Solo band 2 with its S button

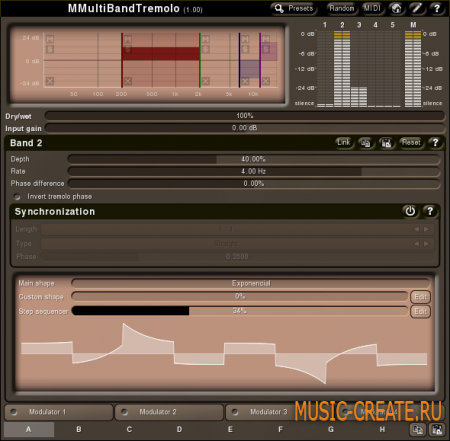point(128,49)
